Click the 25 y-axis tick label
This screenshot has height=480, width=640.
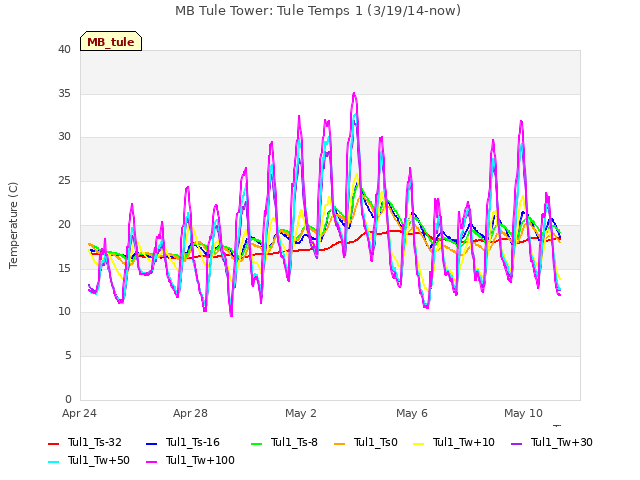point(64,181)
